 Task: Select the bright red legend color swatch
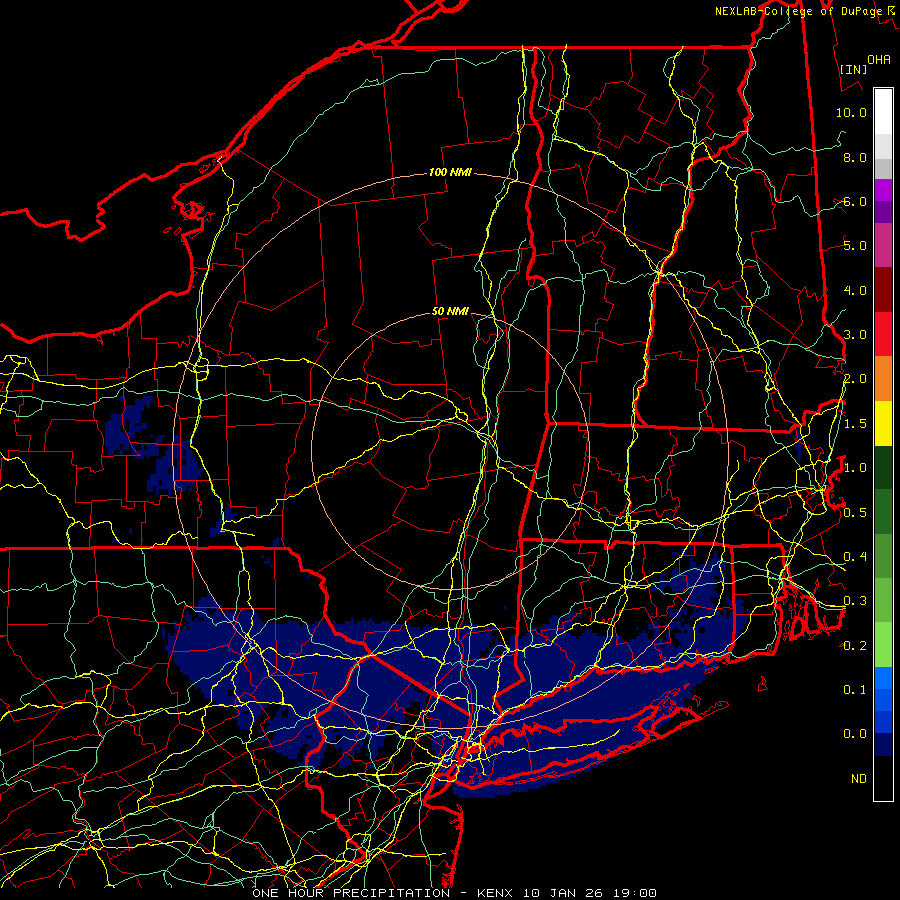(x=883, y=335)
